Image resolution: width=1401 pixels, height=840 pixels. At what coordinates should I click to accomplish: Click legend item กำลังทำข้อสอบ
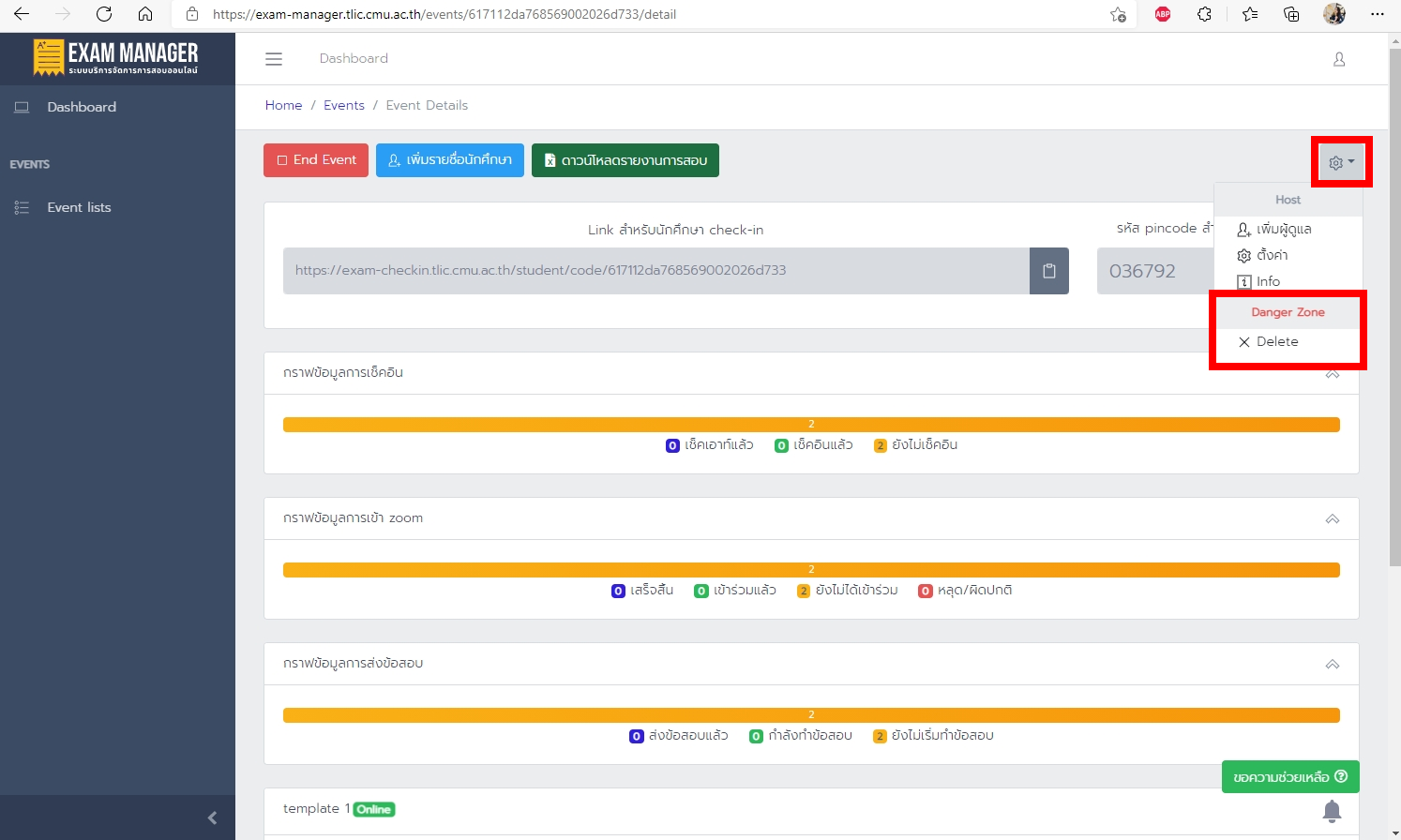801,736
